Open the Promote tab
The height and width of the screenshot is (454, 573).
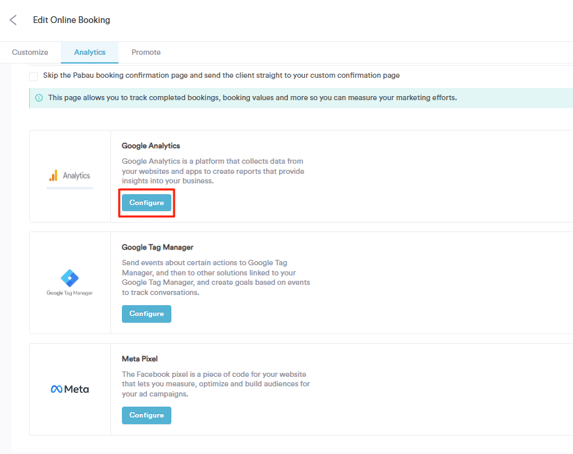(146, 52)
